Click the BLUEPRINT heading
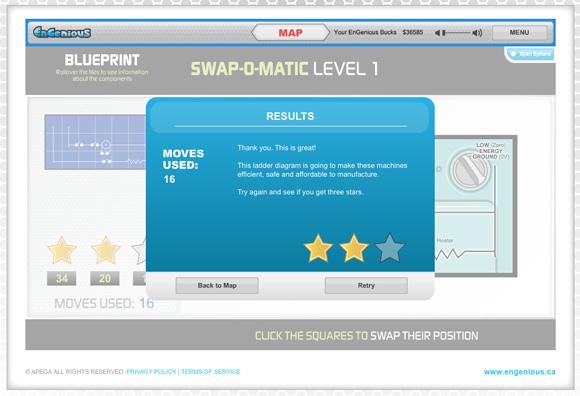 click(x=102, y=60)
